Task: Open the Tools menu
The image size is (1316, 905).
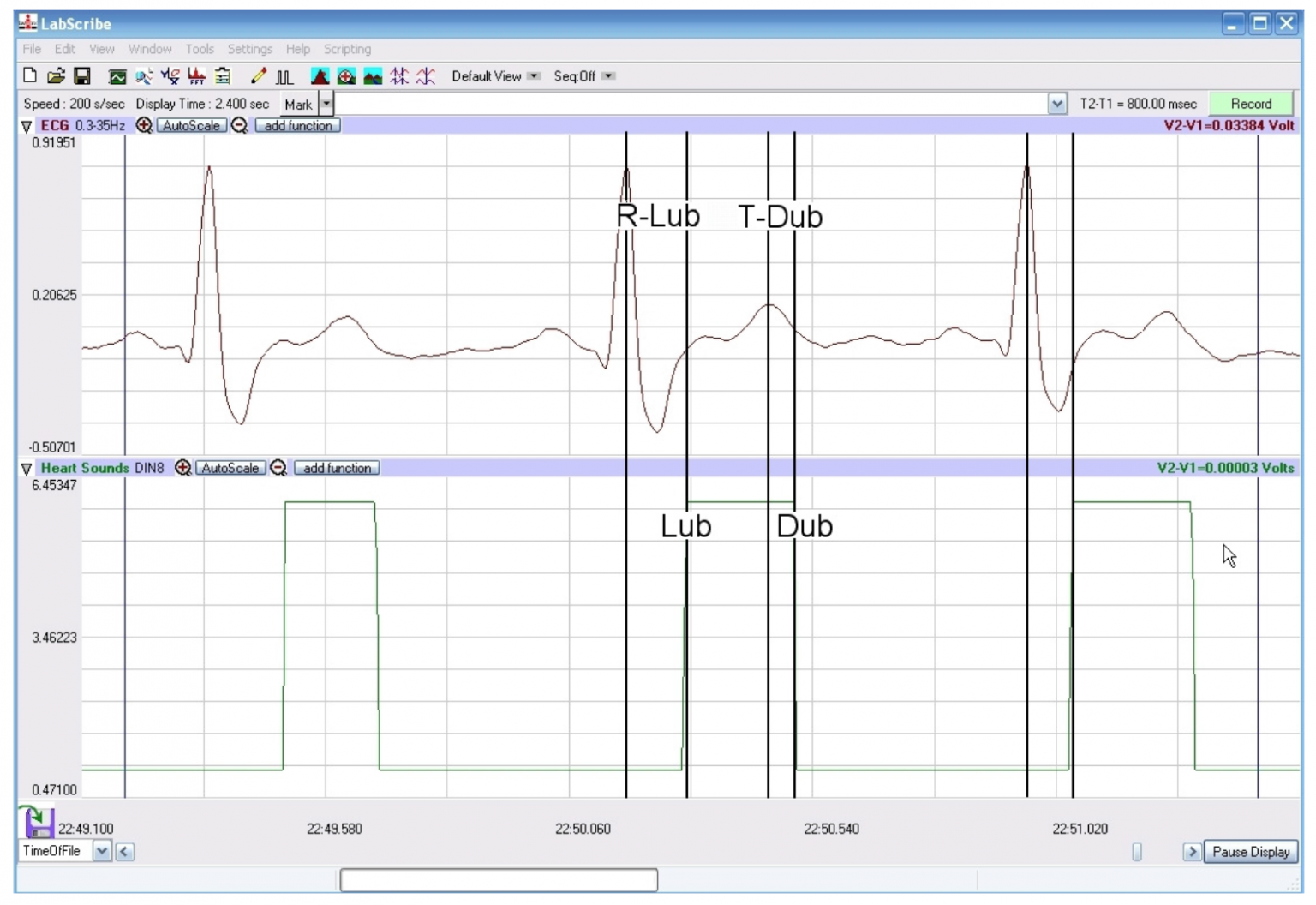Action: (200, 49)
